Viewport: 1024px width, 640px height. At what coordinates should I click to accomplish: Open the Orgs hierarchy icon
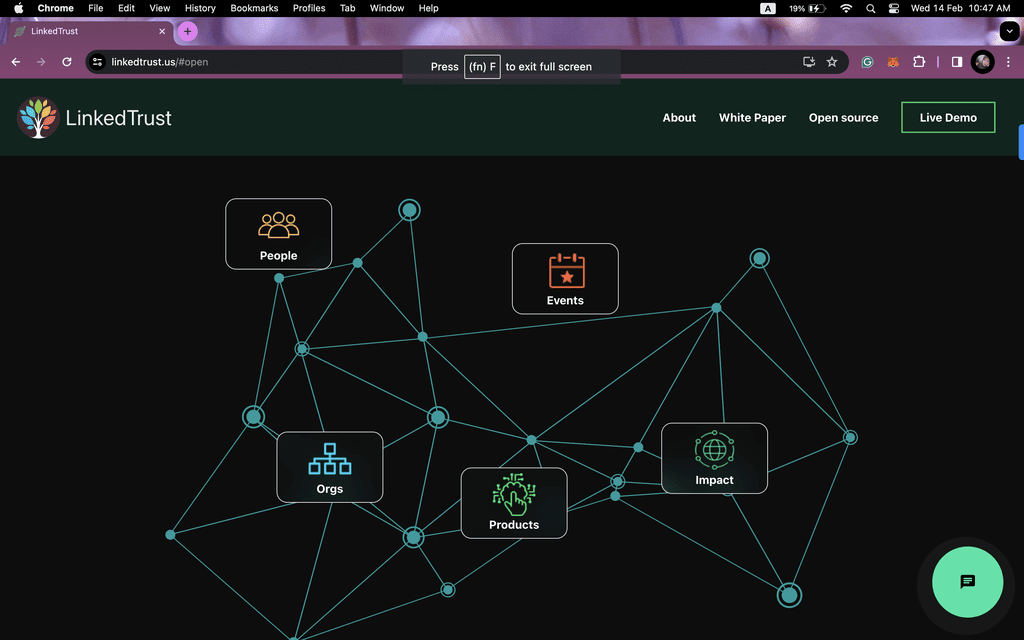(329, 459)
